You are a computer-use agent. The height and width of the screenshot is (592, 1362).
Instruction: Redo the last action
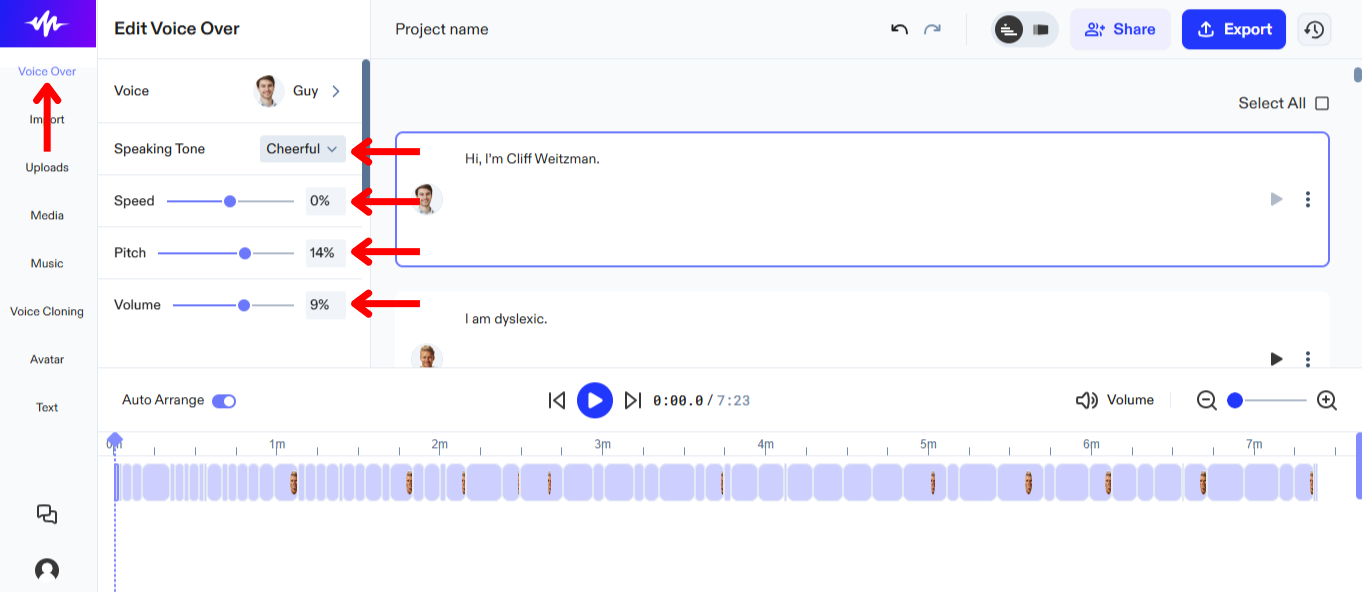tap(932, 29)
